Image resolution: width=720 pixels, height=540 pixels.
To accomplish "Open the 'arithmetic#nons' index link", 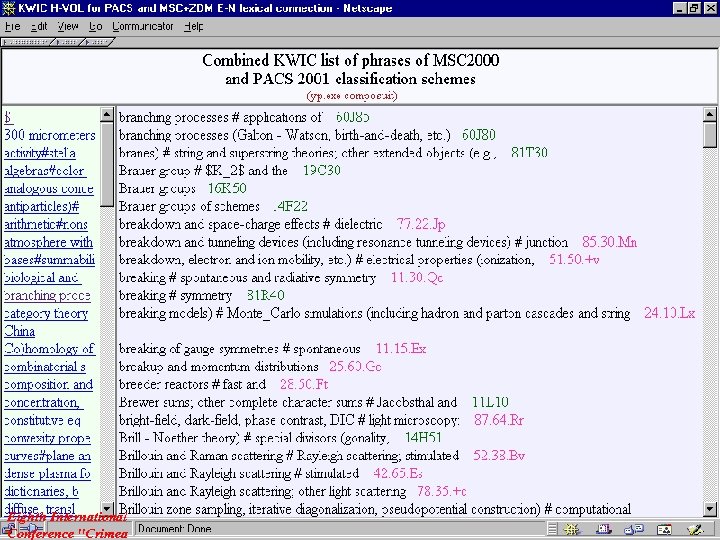I will coord(46,225).
